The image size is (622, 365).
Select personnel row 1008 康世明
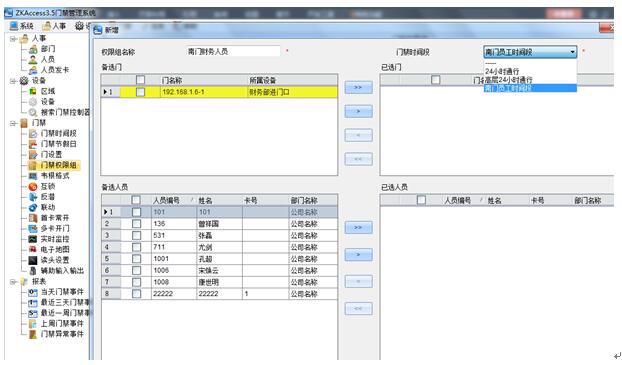[219, 282]
